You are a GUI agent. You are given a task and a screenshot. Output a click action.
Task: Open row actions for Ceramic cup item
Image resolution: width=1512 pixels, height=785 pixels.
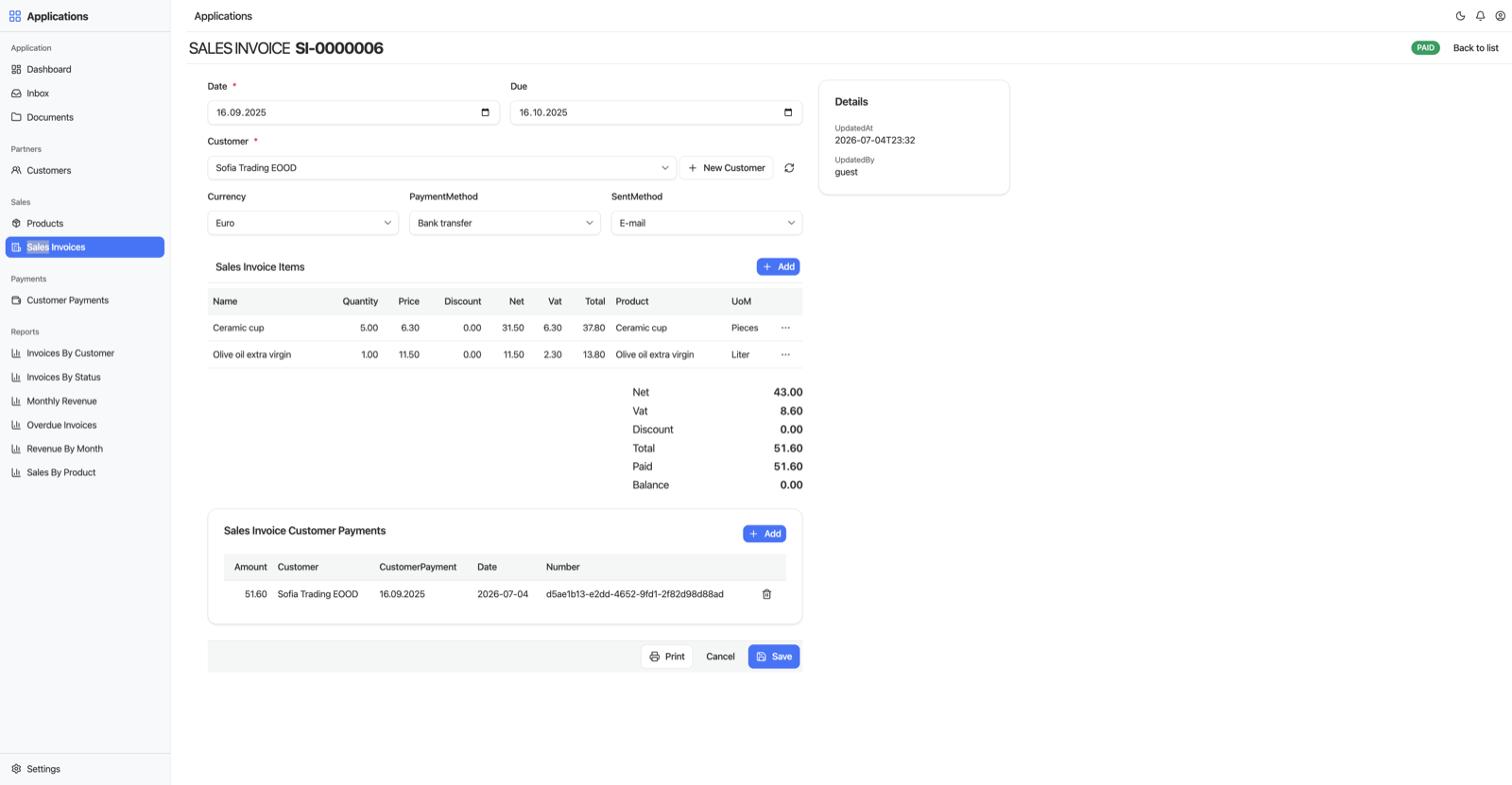pyautogui.click(x=785, y=328)
